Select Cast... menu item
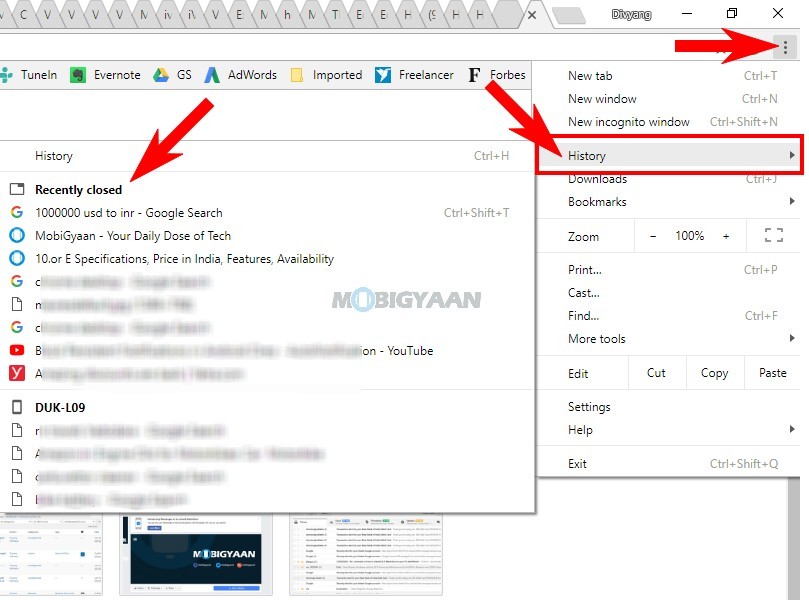Image resolution: width=809 pixels, height=600 pixels. (669, 293)
